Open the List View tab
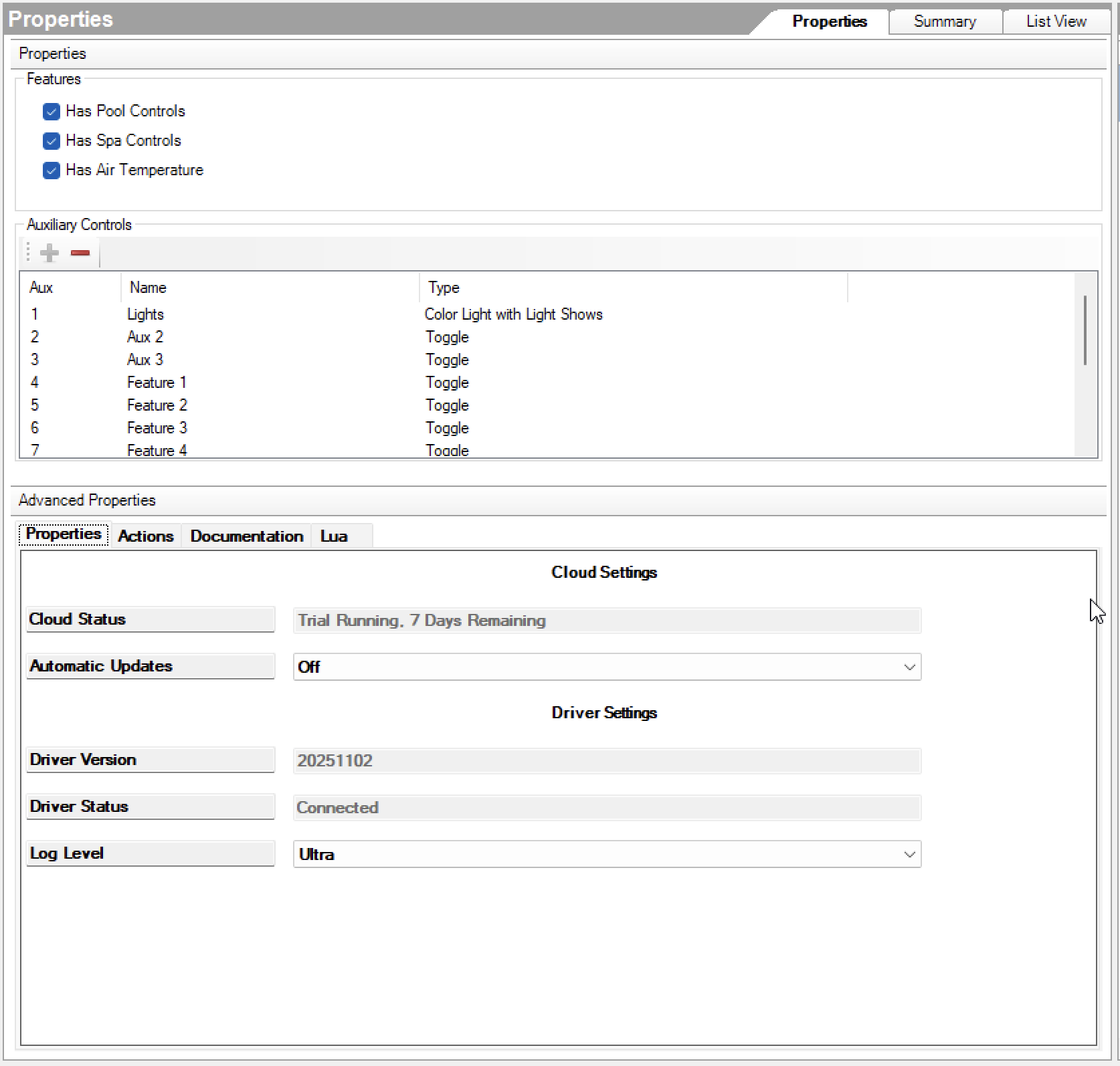The width and height of the screenshot is (1120, 1066). (1056, 21)
